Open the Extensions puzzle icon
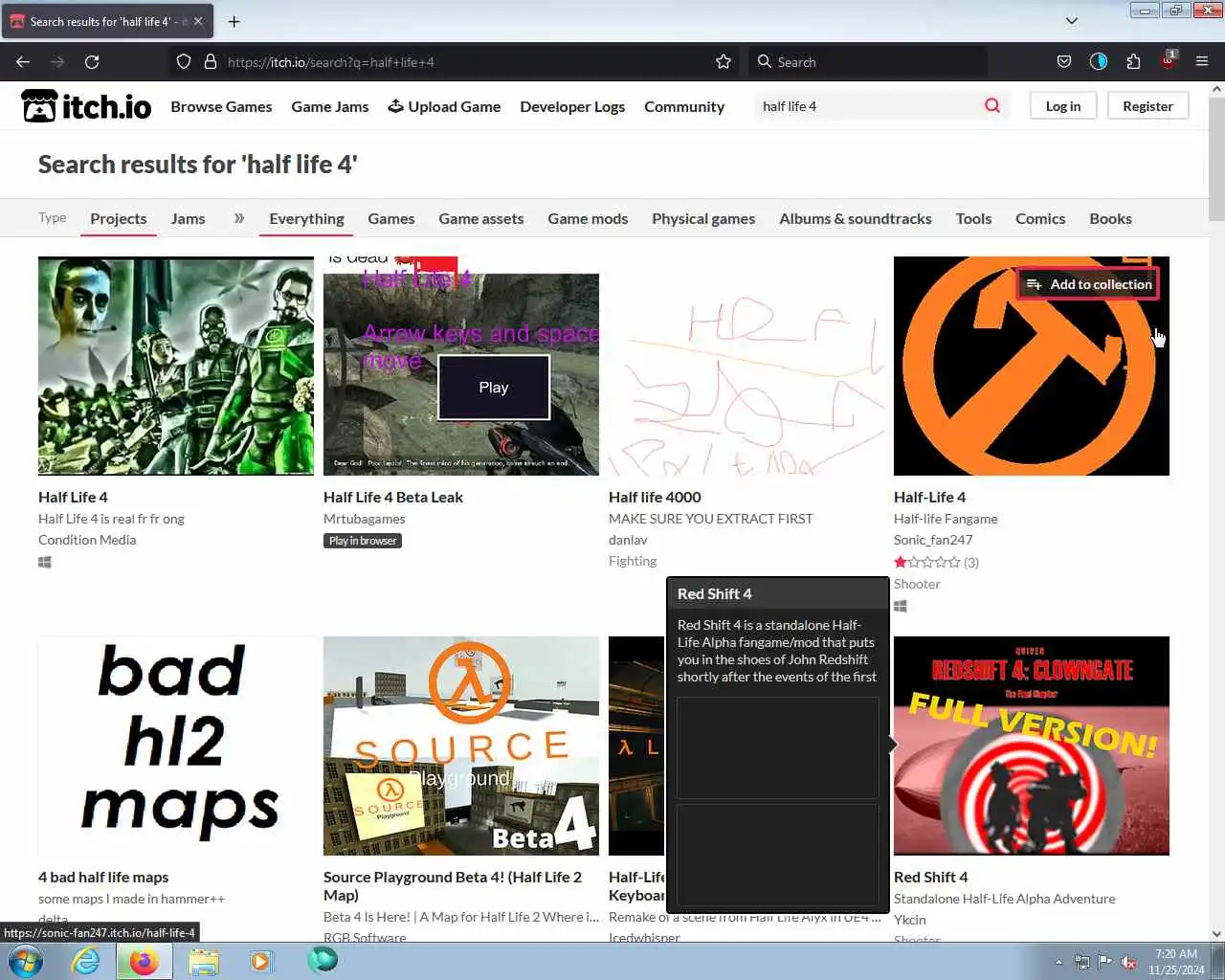 point(1133,61)
